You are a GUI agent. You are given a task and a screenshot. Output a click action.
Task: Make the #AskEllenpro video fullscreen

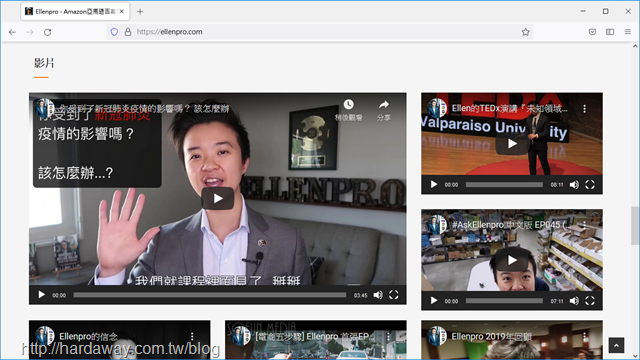click(590, 301)
